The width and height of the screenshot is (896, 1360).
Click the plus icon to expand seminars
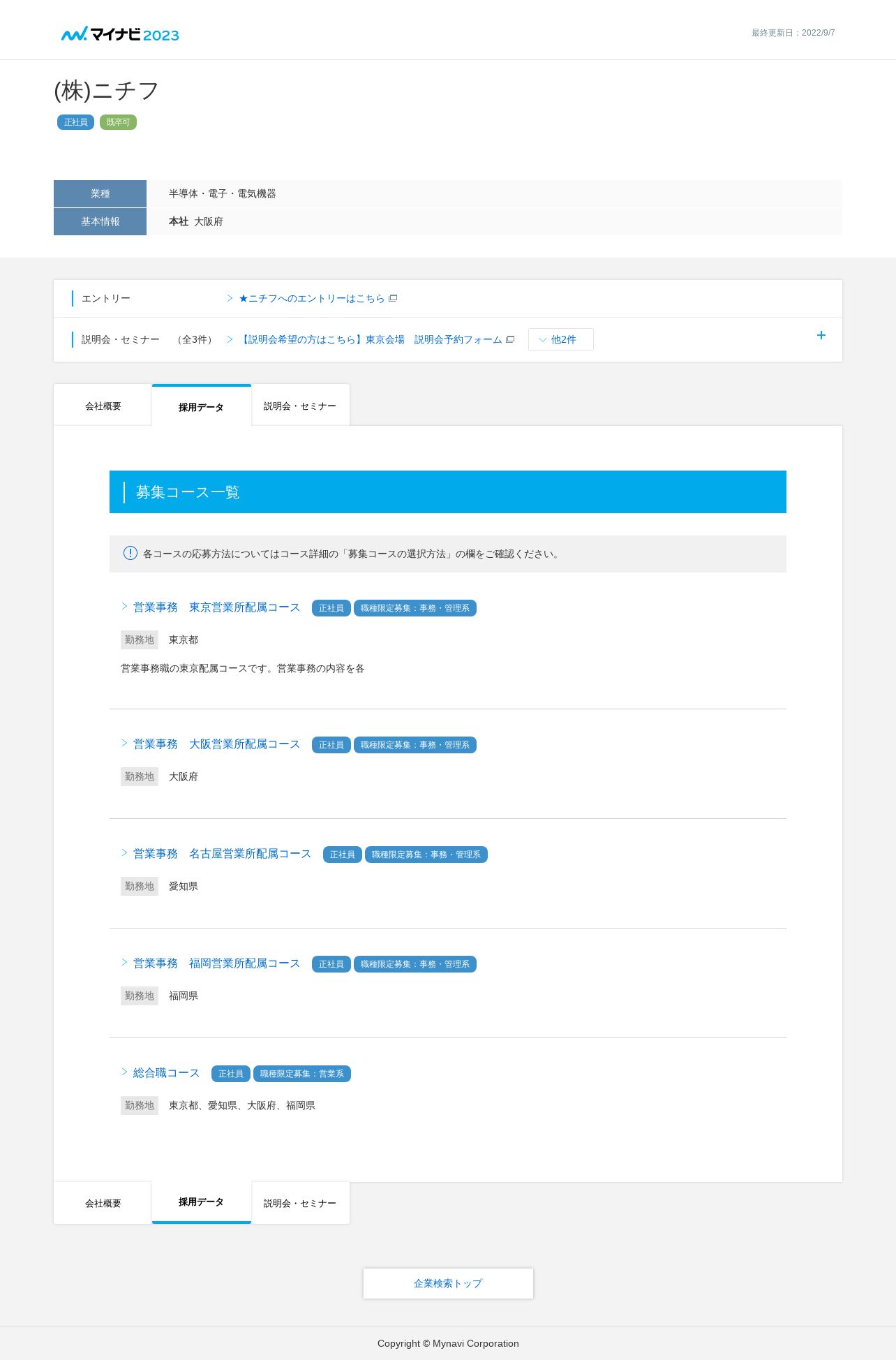821,335
